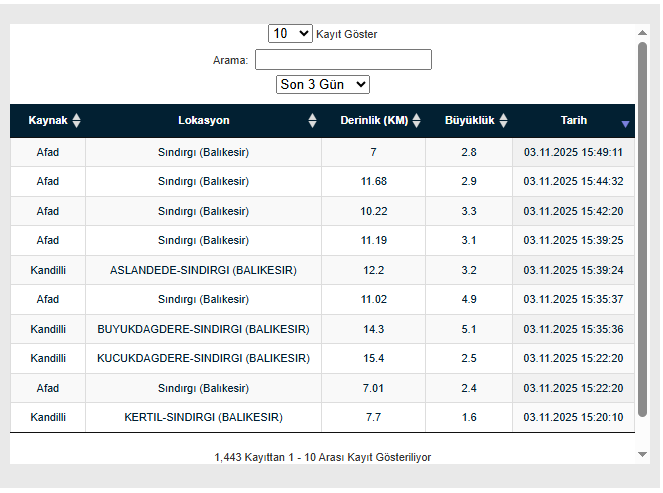Image resolution: width=663 pixels, height=493 pixels.
Task: Select the ASLANDEDE-SINDIRGI (BALIKESIR) row
Action: tap(203, 270)
